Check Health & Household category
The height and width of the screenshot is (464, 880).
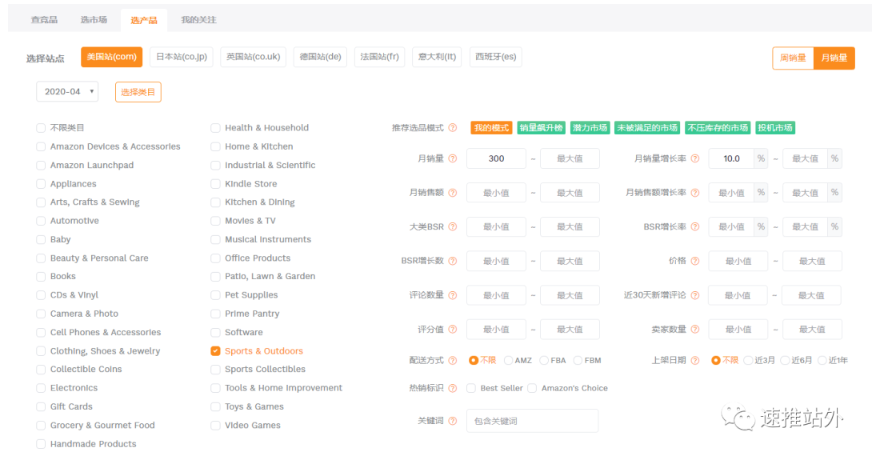point(216,128)
